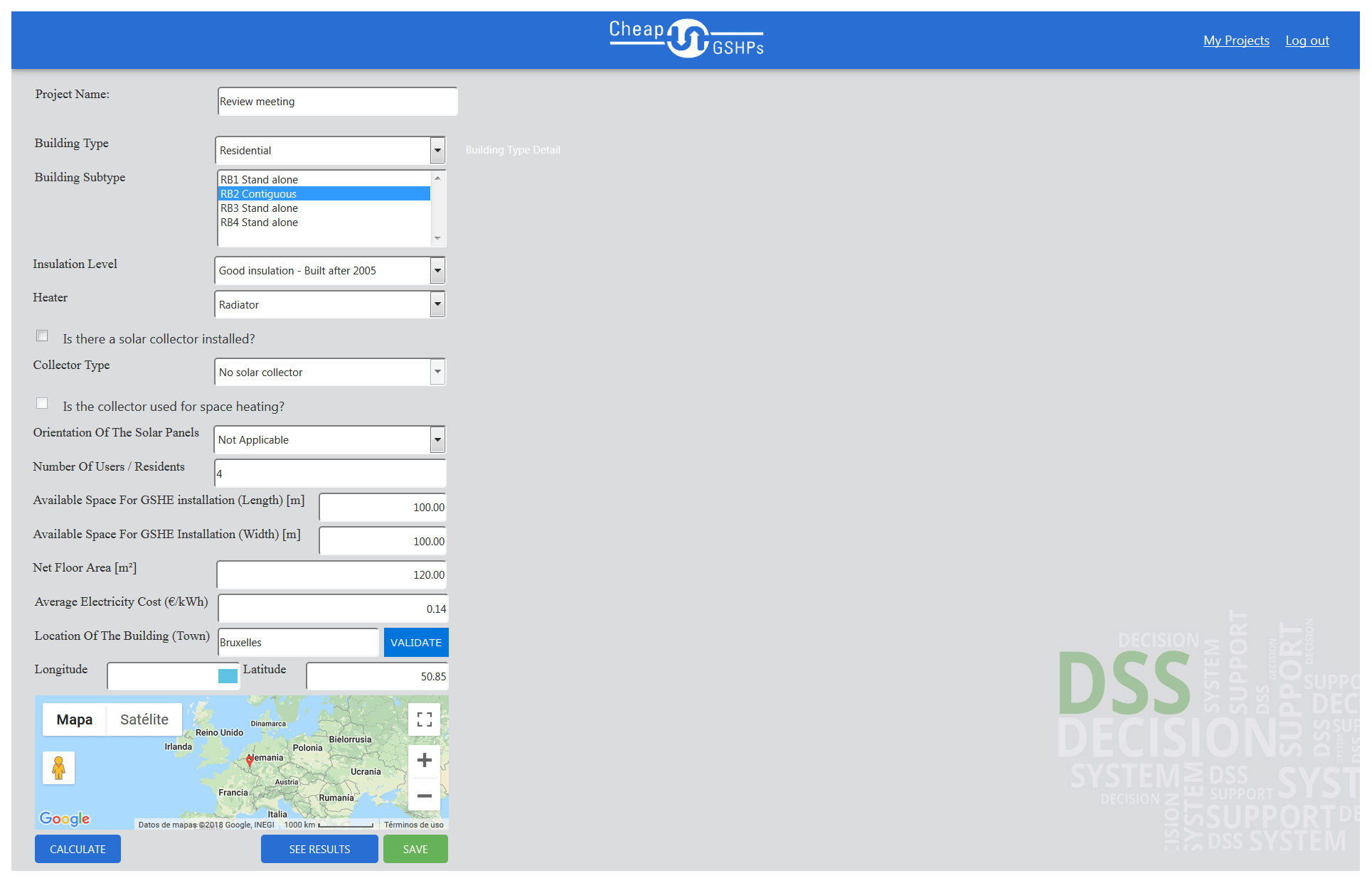Enable the solar collector installed checkbox
The width and height of the screenshot is (1372, 883).
[x=42, y=336]
